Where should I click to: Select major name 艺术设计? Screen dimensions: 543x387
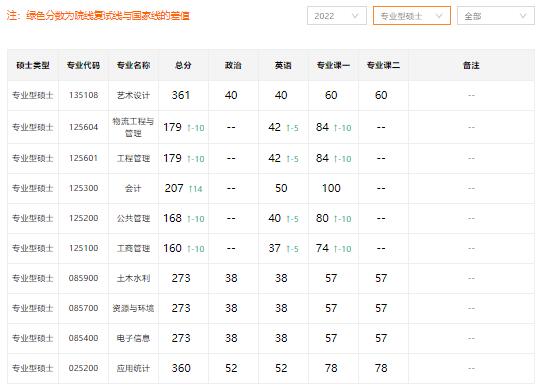(133, 95)
